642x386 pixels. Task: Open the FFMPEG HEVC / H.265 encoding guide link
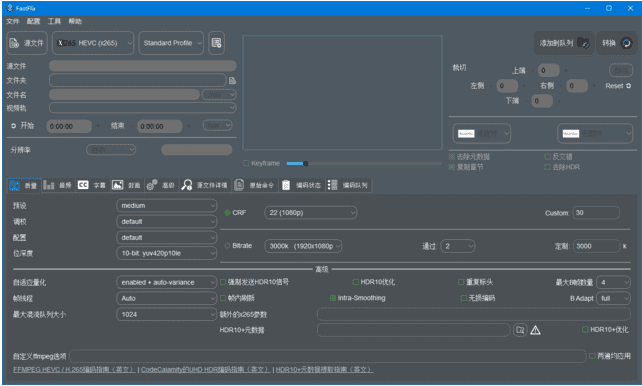[x=74, y=370]
